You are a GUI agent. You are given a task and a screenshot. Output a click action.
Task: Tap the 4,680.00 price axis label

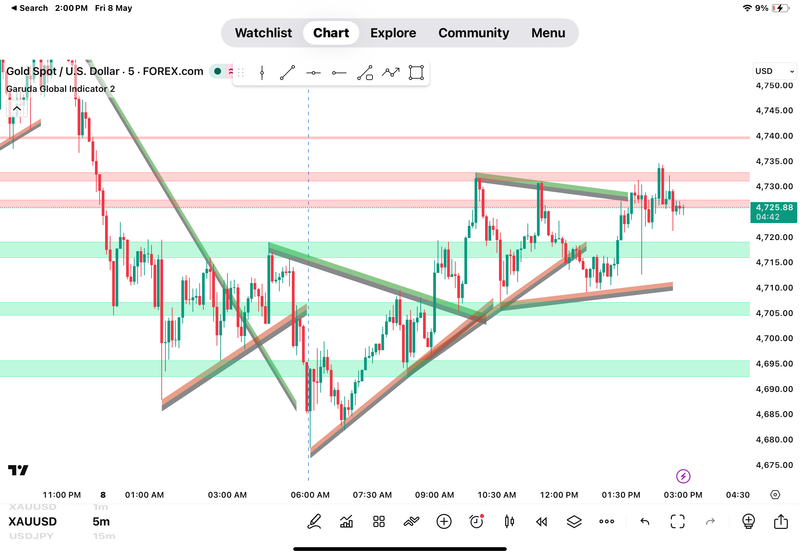[x=774, y=440]
